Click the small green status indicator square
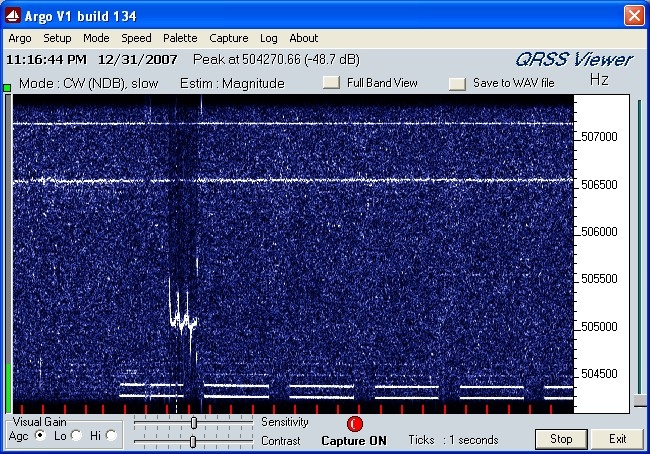650x454 pixels. pos(7,88)
